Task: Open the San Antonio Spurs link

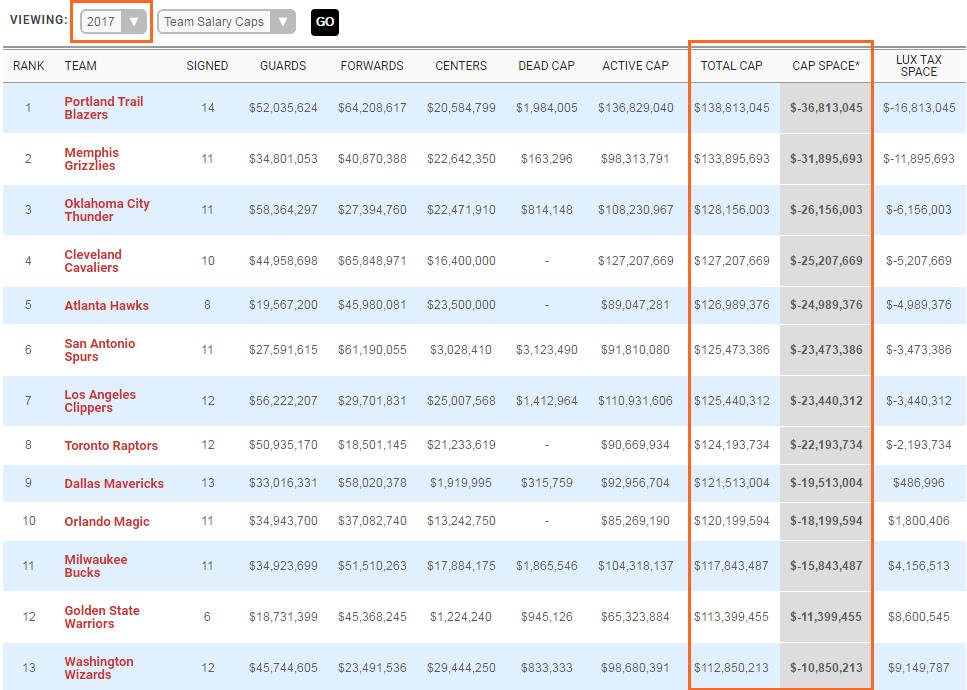Action: pyautogui.click(x=99, y=350)
